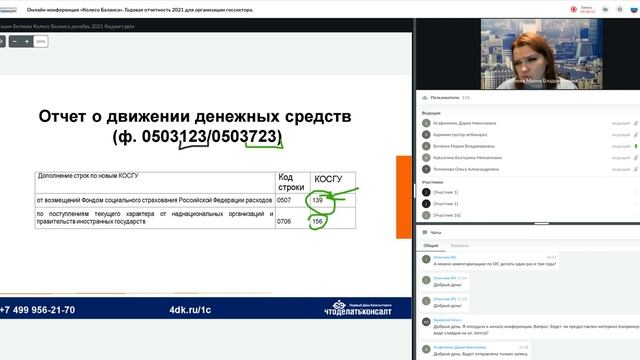Click avatar of Беляева Мария Владимировна
Screen dimensions: 640x360
tap(426, 146)
